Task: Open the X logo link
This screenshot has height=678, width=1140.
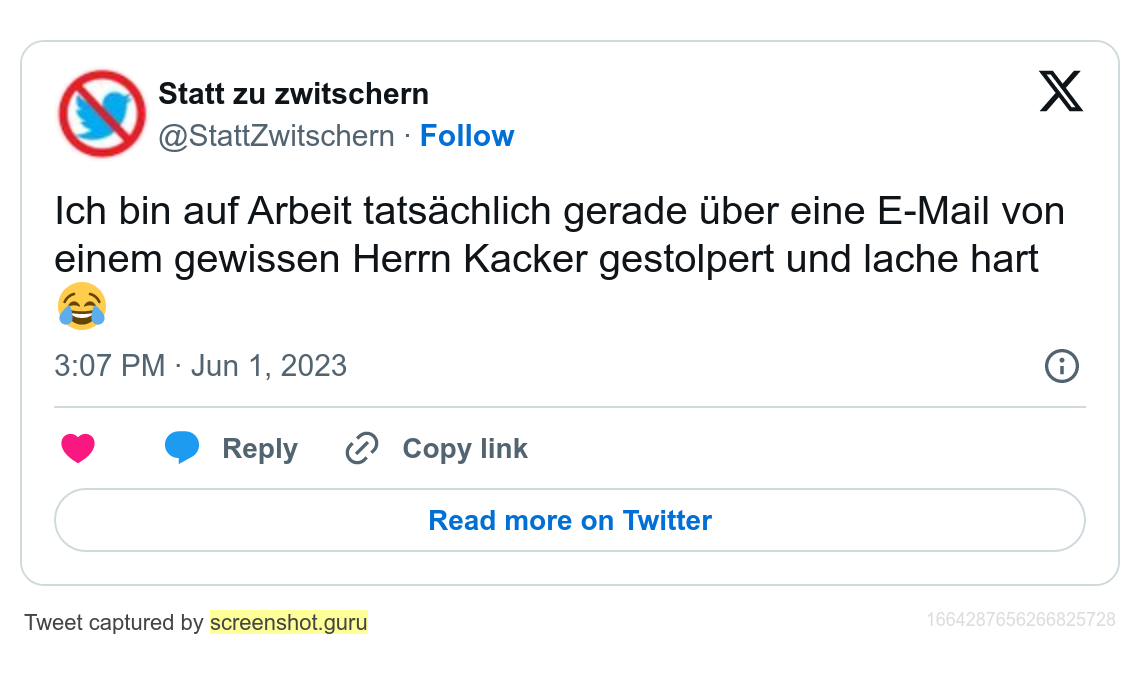Action: tap(1060, 92)
